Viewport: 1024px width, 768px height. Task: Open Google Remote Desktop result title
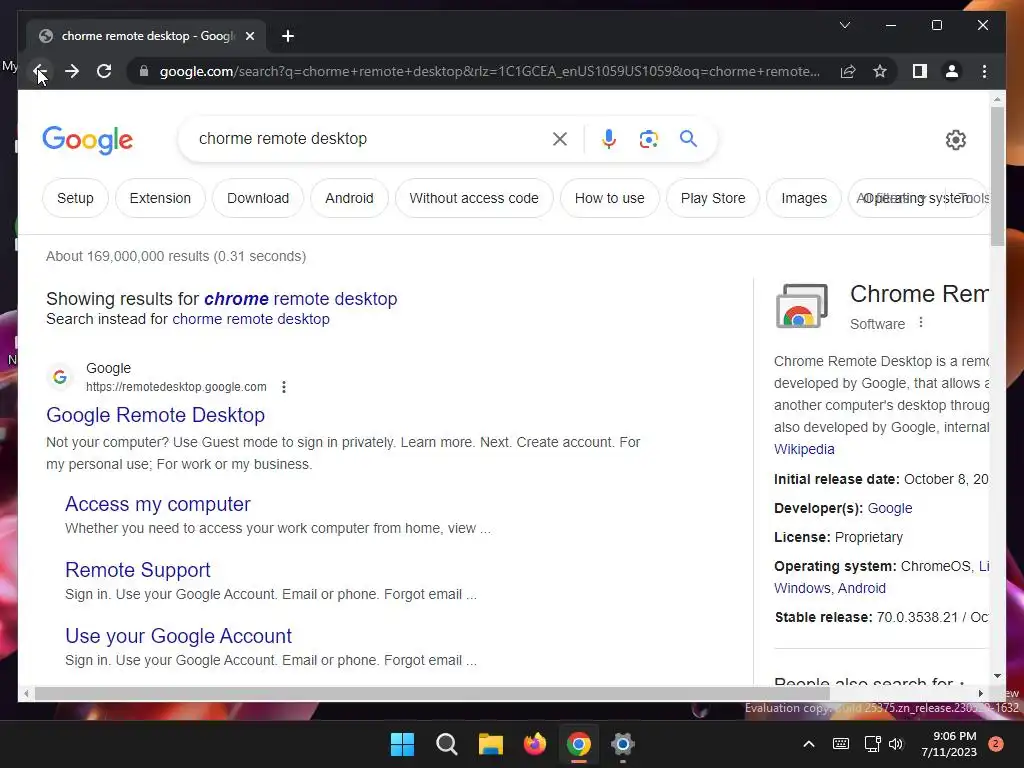[155, 415]
